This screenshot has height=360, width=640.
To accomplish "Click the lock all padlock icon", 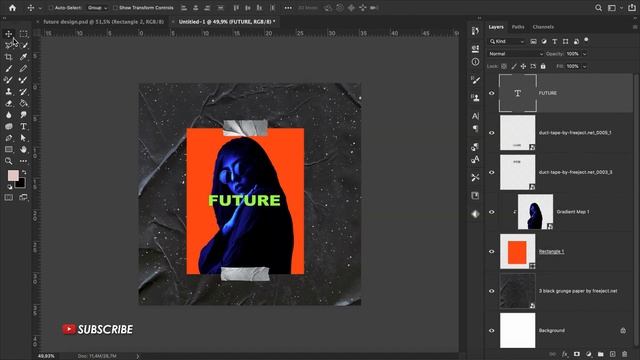I will [x=543, y=66].
